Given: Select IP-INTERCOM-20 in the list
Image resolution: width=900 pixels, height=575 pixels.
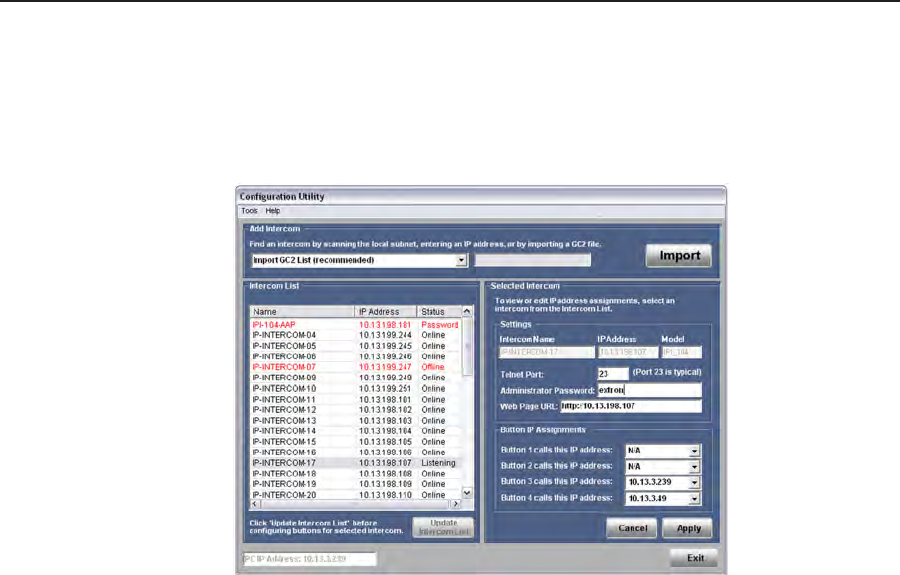Looking at the screenshot, I should pyautogui.click(x=356, y=495).
